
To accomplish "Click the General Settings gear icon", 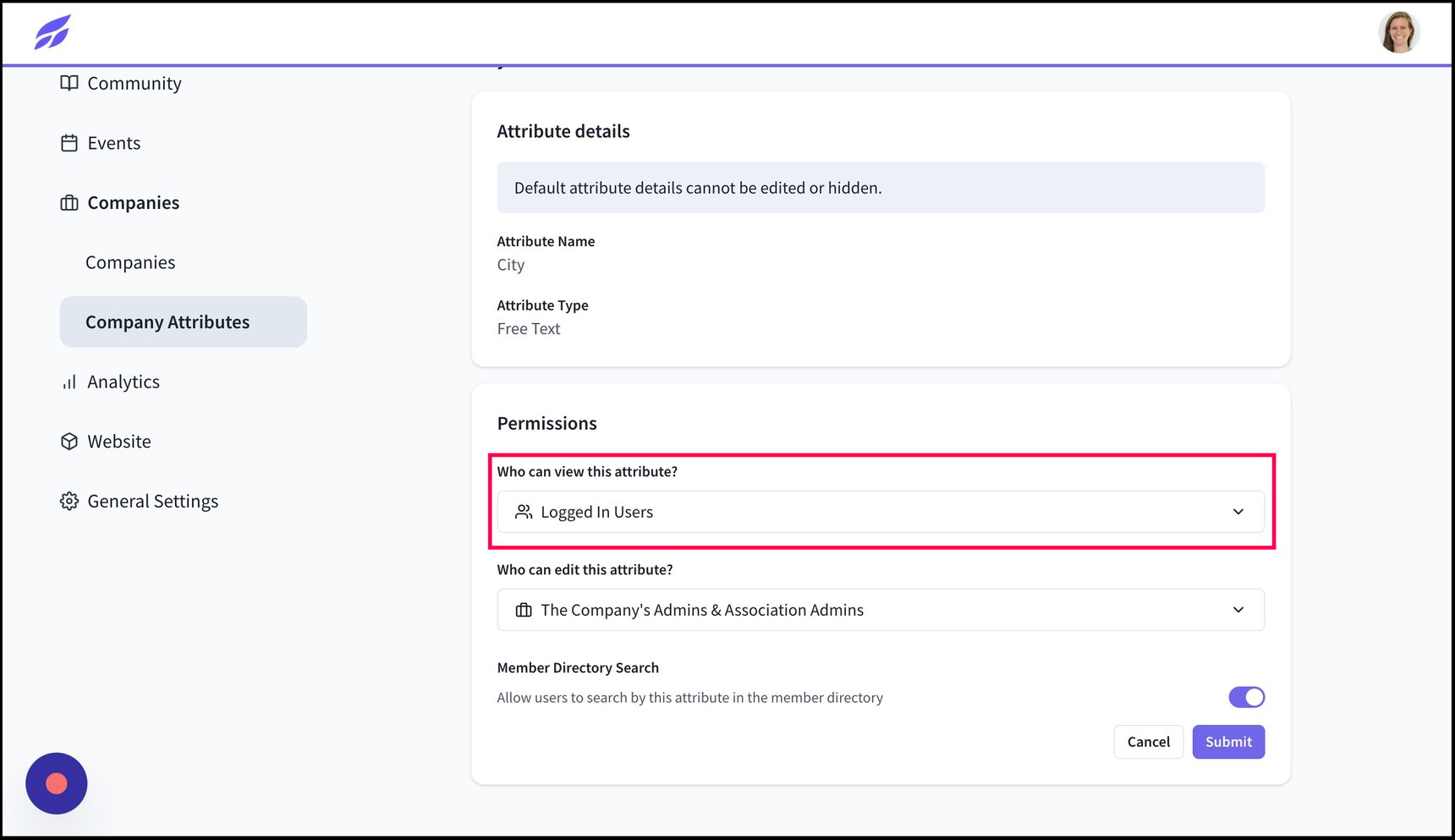I will (69, 502).
